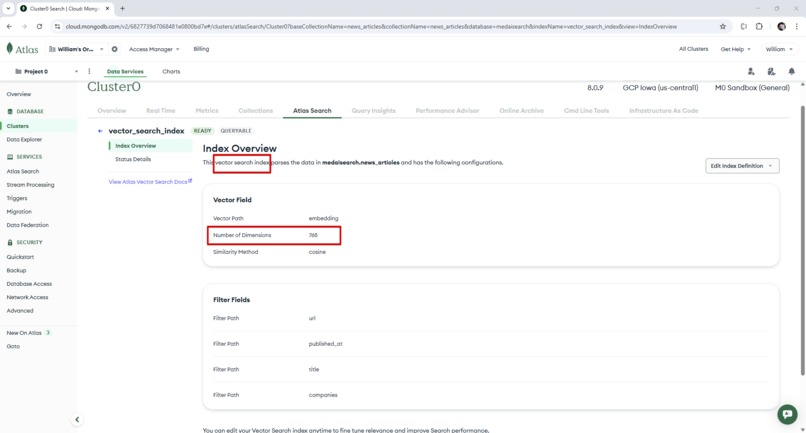Open Online Archive tab
Image resolution: width=806 pixels, height=433 pixels.
pyautogui.click(x=521, y=111)
